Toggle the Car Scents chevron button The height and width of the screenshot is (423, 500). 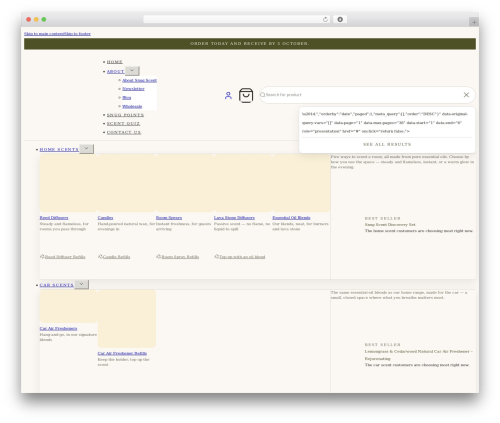[81, 284]
